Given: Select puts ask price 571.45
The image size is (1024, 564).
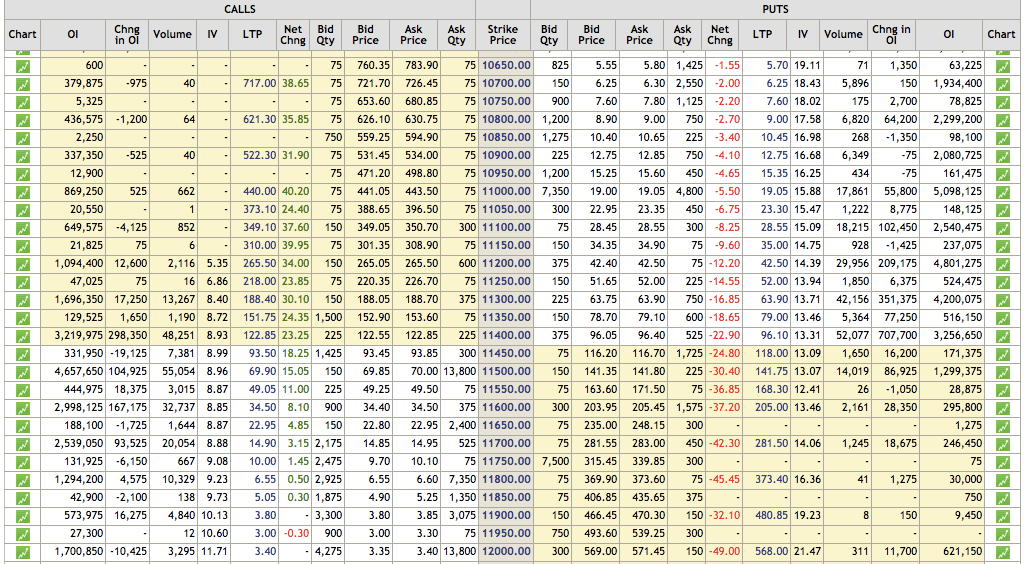Looking at the screenshot, I should pyautogui.click(x=648, y=551).
